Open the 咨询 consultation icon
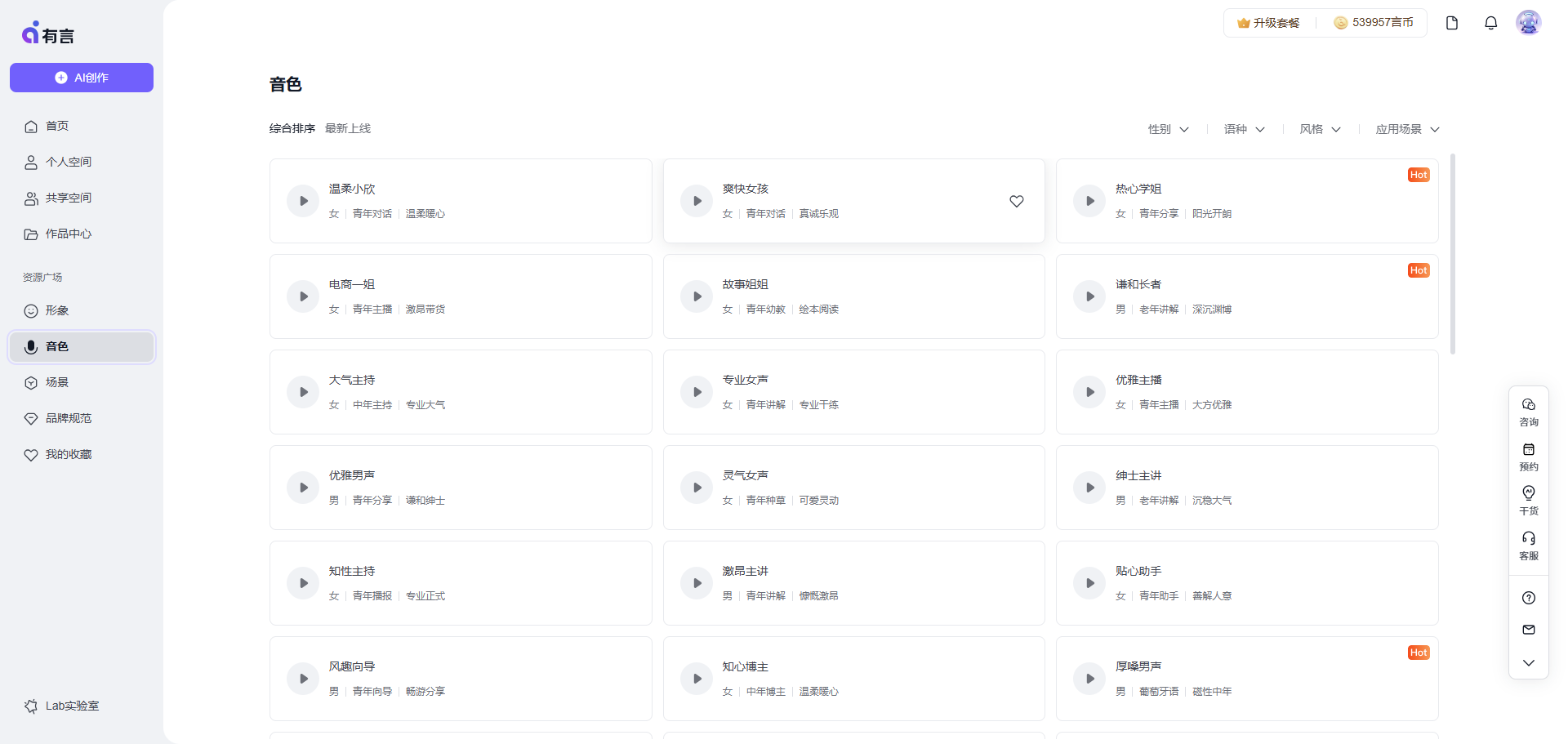The image size is (1568, 744). pos(1528,411)
